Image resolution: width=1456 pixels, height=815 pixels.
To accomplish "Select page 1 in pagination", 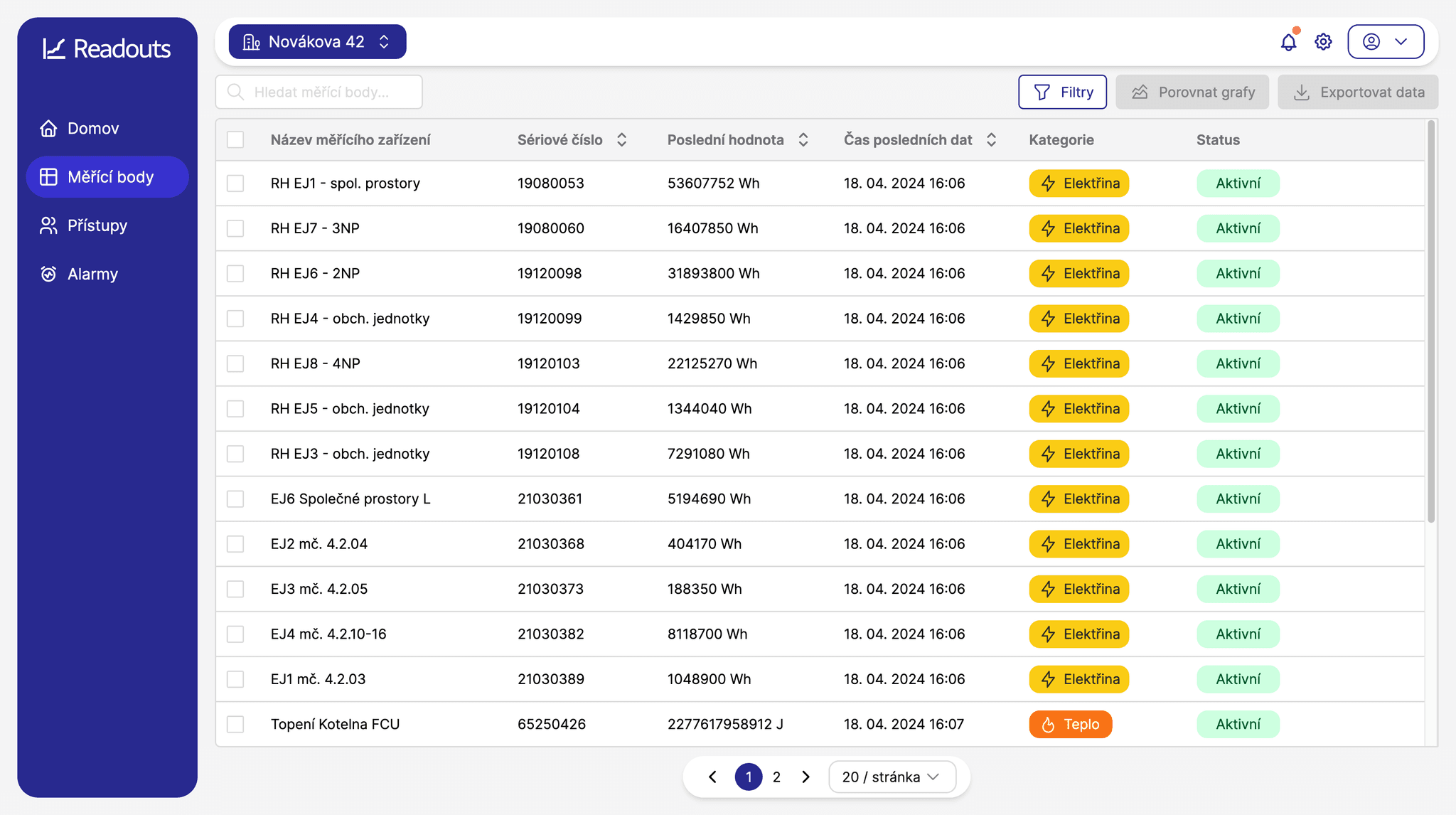I will [749, 777].
